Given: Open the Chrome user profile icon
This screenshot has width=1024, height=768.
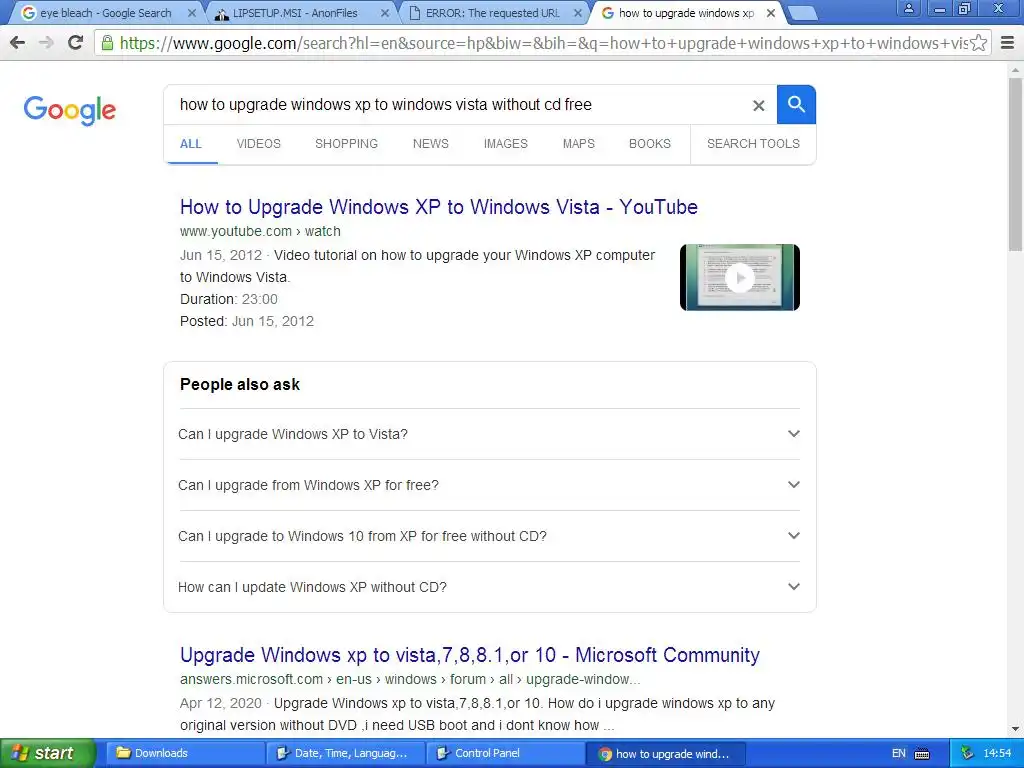Looking at the screenshot, I should 908,8.
